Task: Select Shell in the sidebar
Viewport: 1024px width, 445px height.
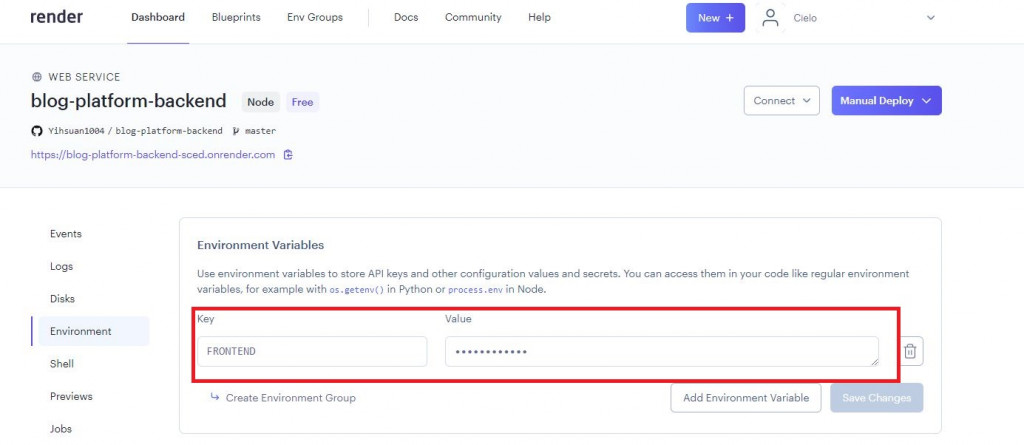Action: point(61,363)
